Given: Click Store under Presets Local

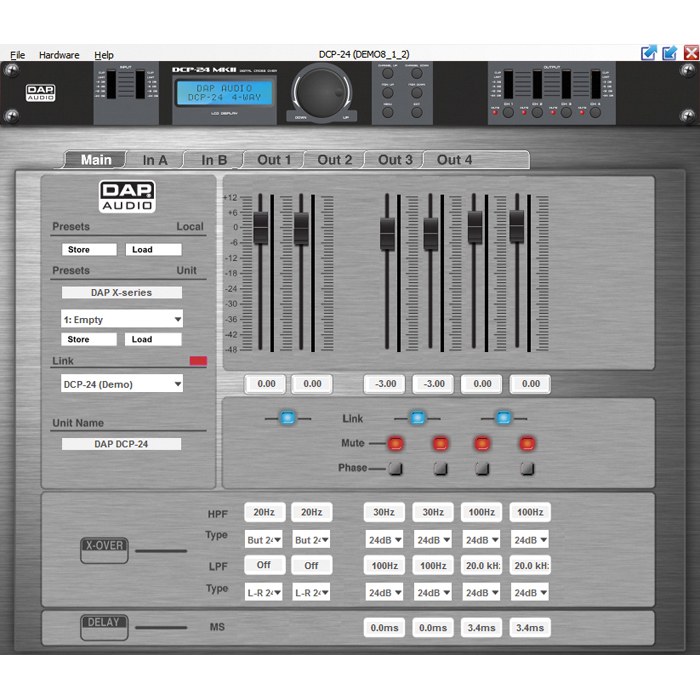Looking at the screenshot, I should pos(89,249).
